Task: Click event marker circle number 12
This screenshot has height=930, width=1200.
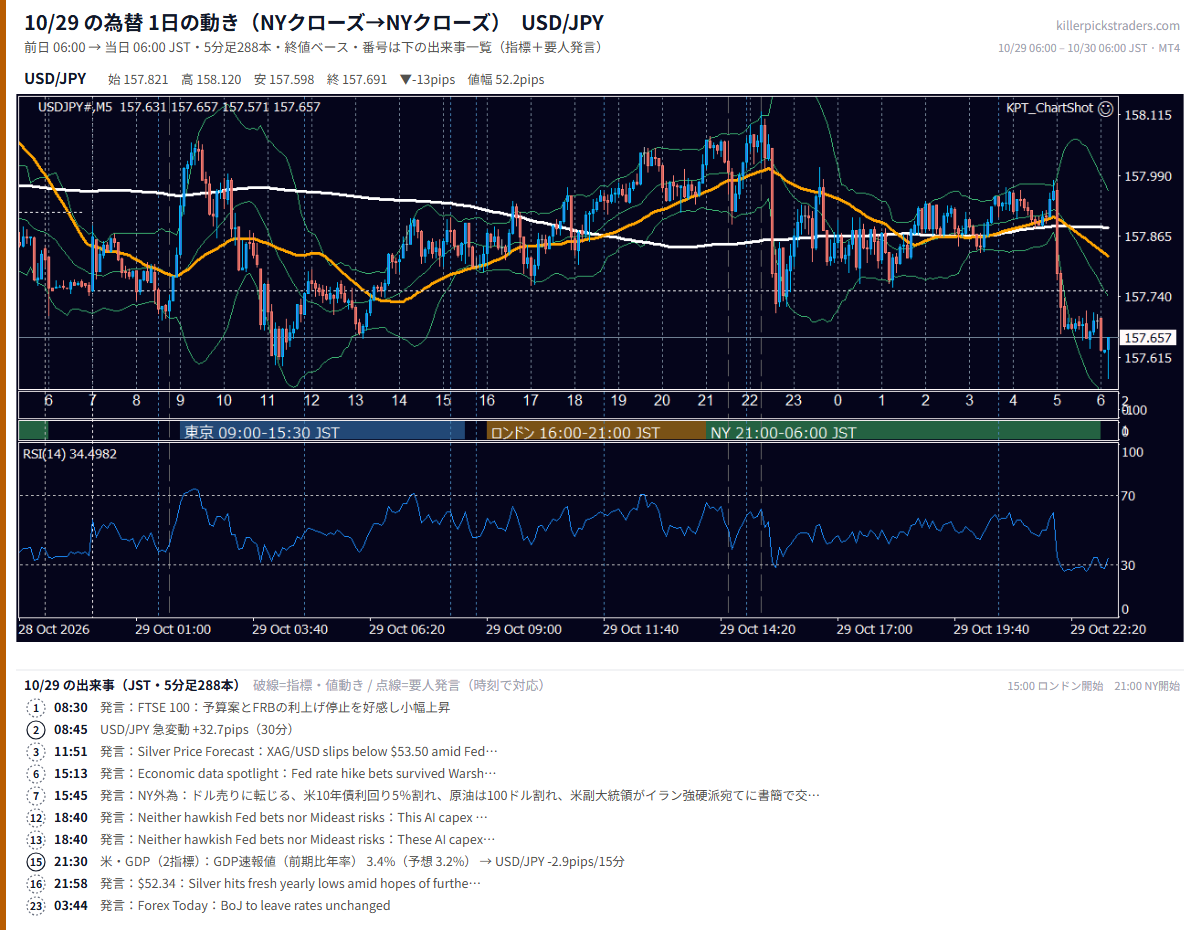Action: [36, 817]
